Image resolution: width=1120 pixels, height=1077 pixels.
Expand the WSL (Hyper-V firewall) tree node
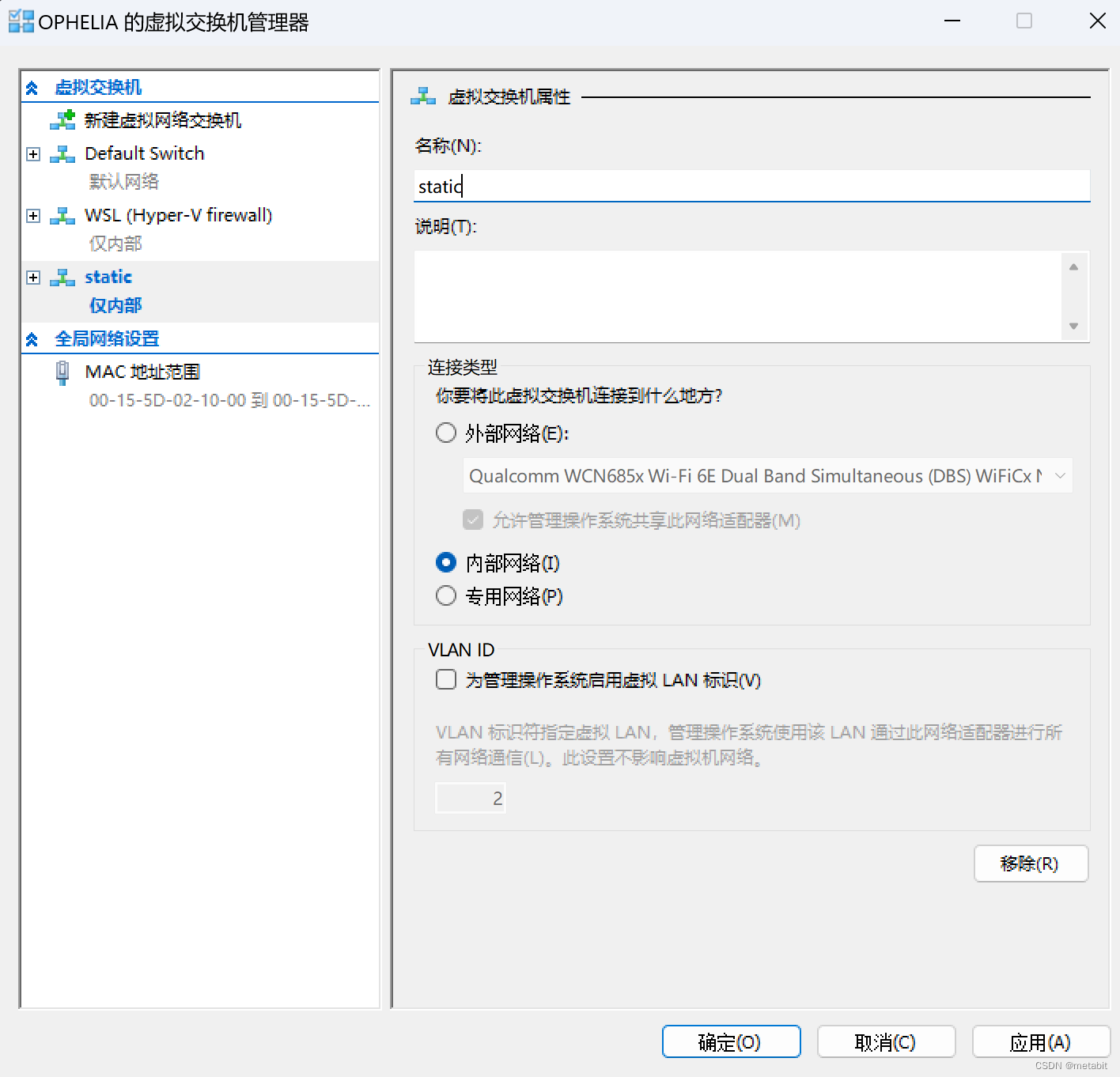pyautogui.click(x=33, y=216)
